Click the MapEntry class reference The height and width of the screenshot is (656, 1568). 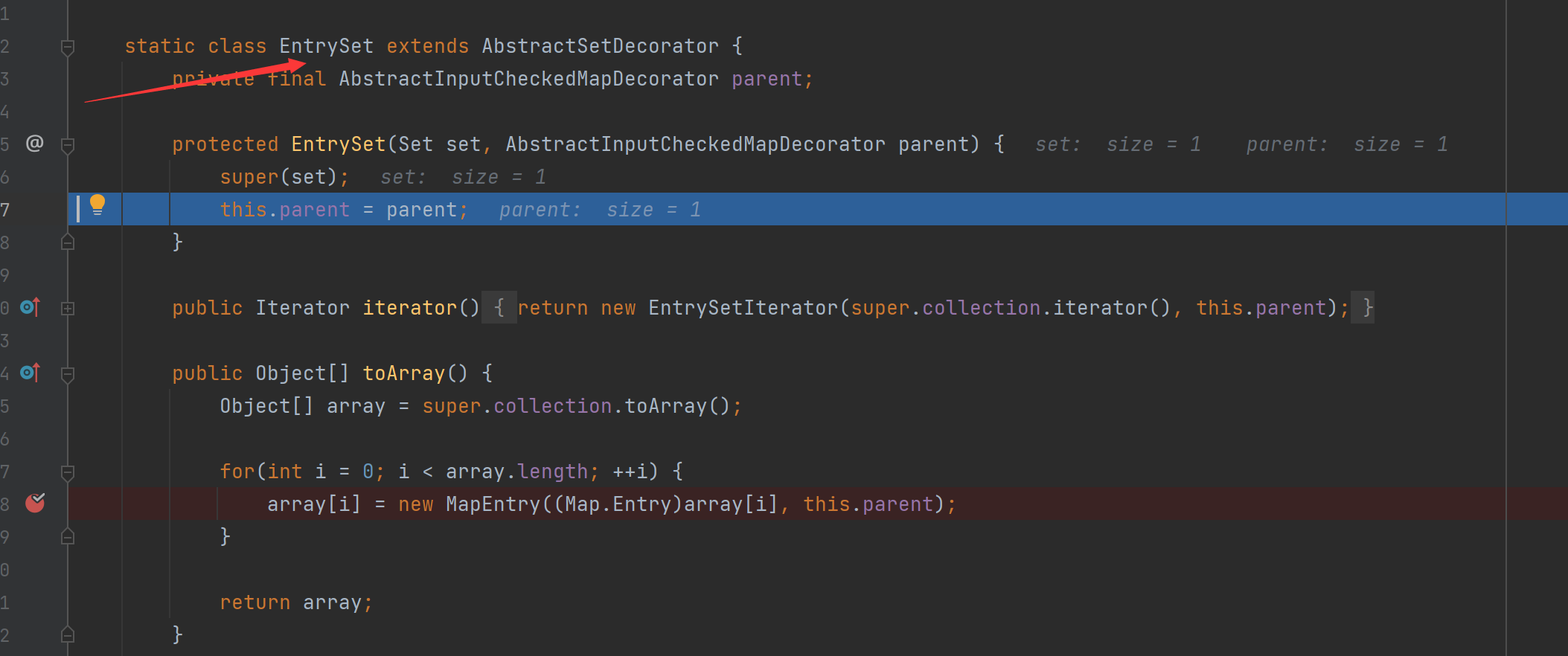click(x=493, y=504)
